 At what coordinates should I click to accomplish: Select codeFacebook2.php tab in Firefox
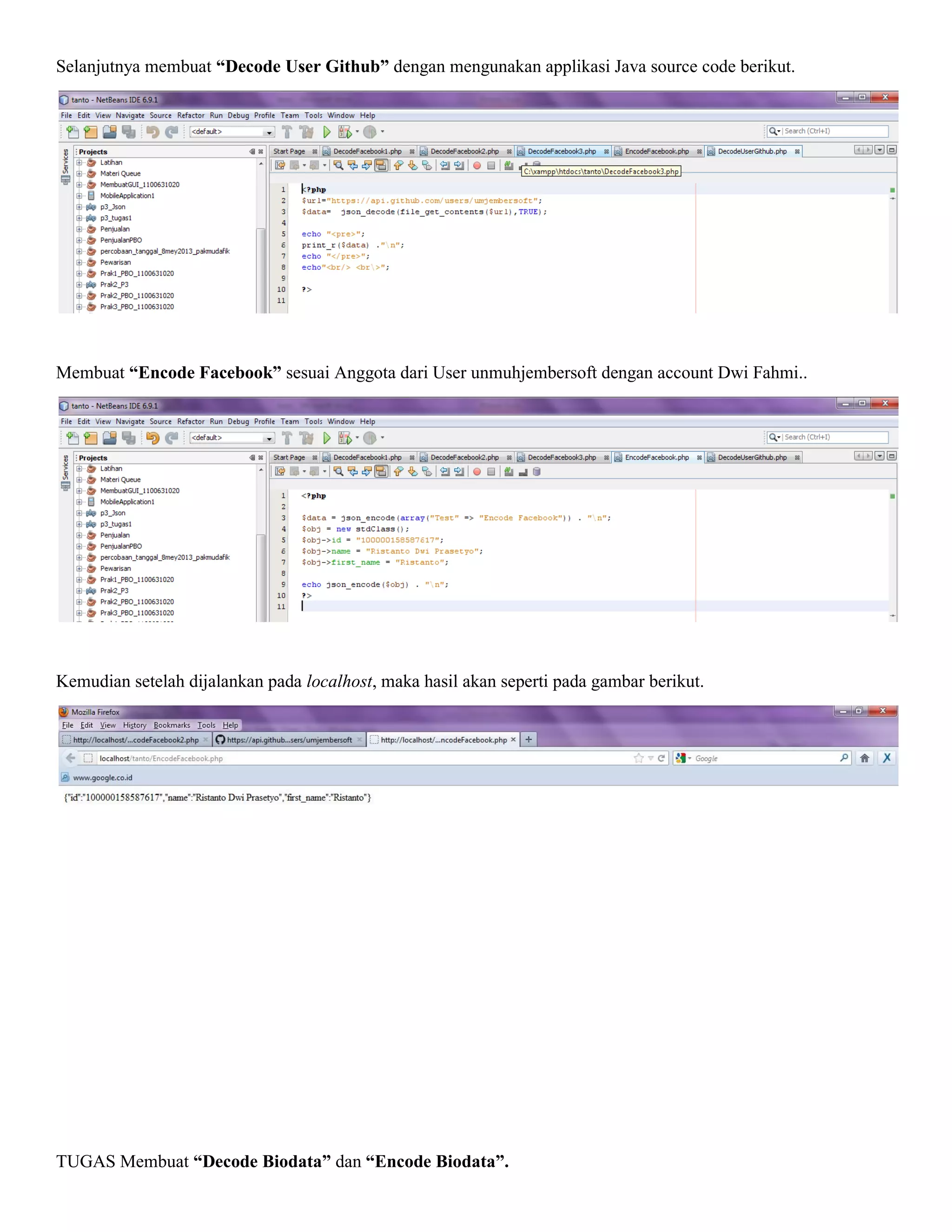135,740
